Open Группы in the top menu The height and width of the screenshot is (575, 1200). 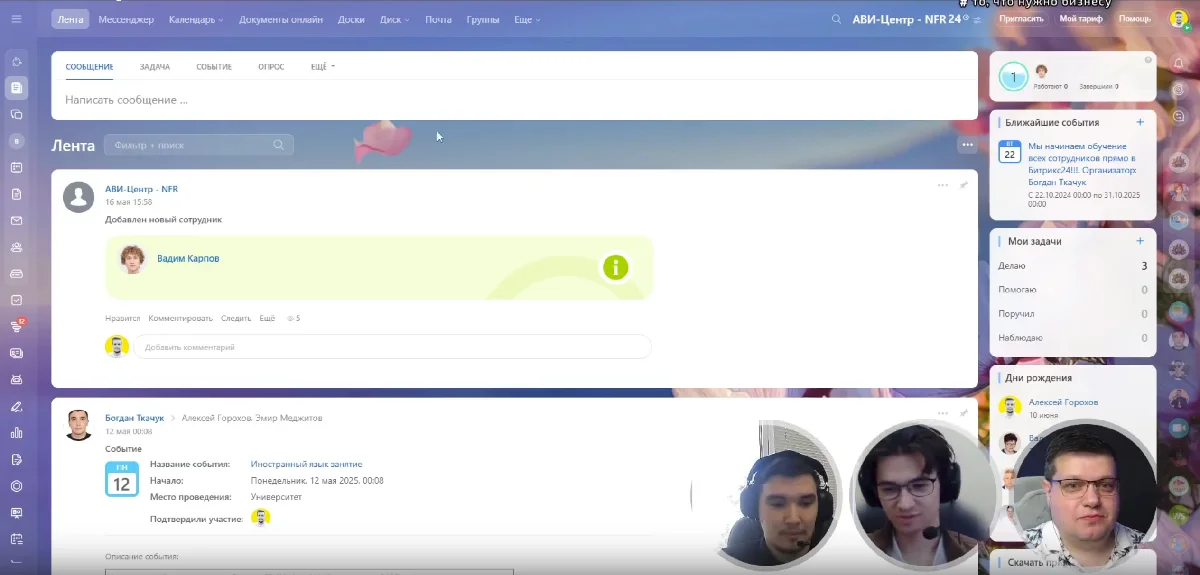pos(483,19)
